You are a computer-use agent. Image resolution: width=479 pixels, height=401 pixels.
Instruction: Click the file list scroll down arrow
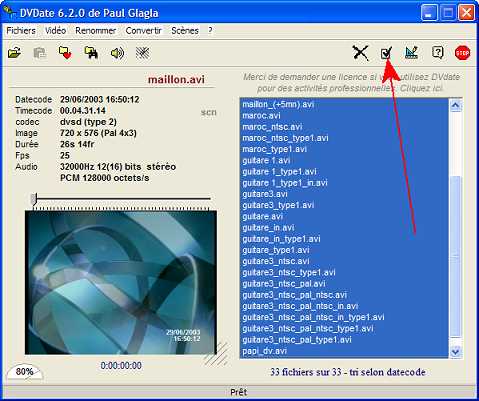[455, 351]
